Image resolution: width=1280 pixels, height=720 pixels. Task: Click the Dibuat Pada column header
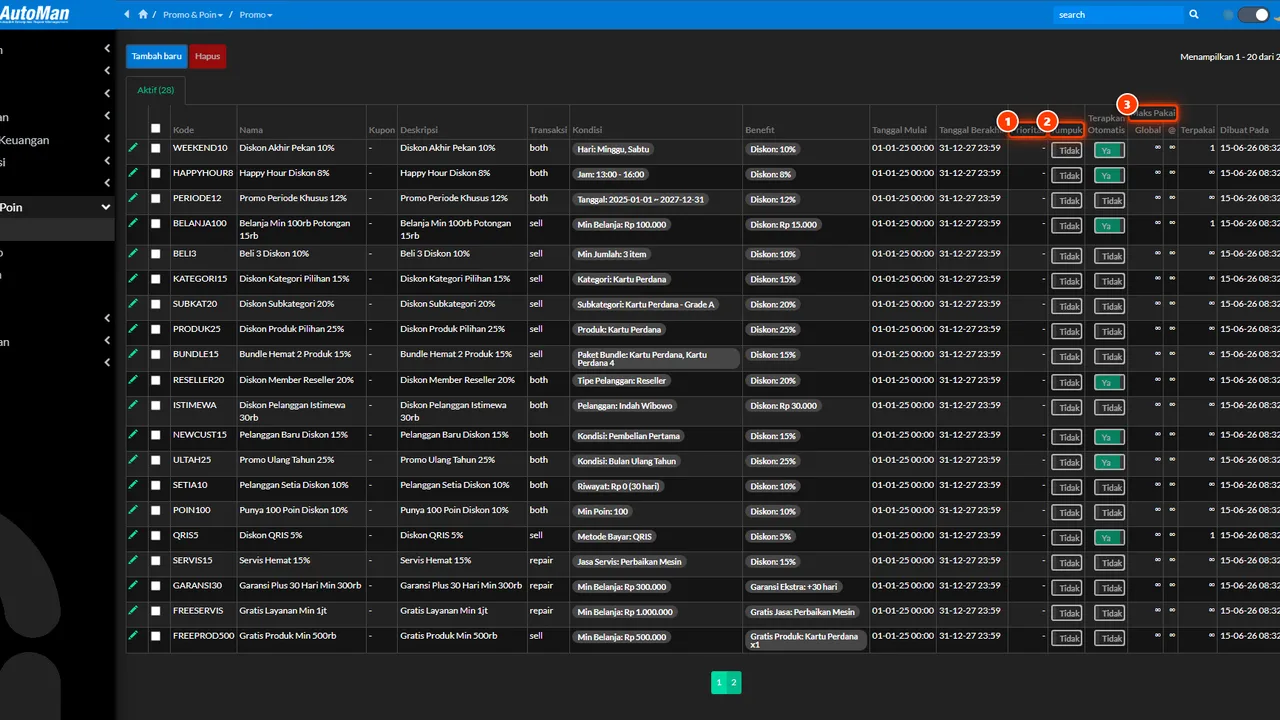[1244, 130]
